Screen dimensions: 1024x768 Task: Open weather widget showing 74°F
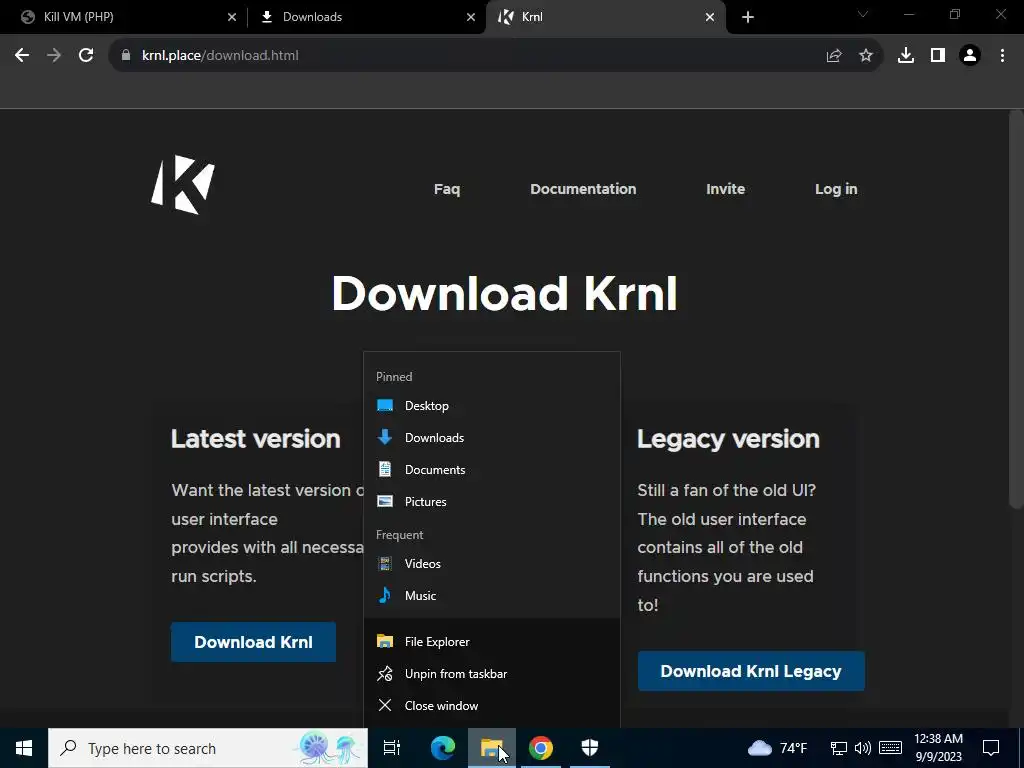pos(777,748)
